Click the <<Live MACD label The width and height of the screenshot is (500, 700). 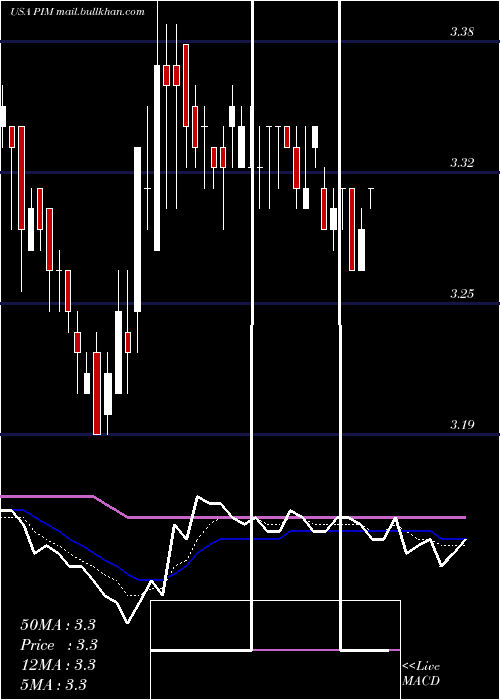[x=421, y=673]
